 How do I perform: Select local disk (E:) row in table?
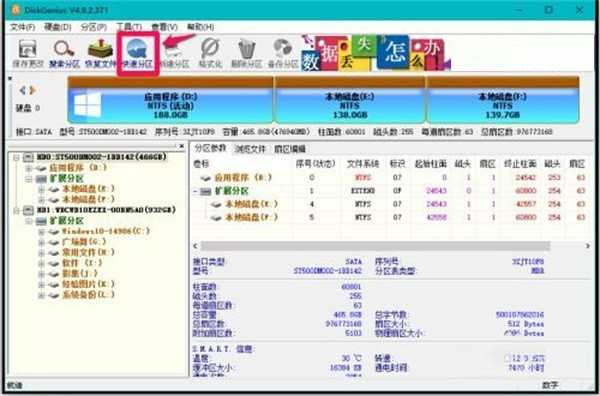pyautogui.click(x=390, y=204)
